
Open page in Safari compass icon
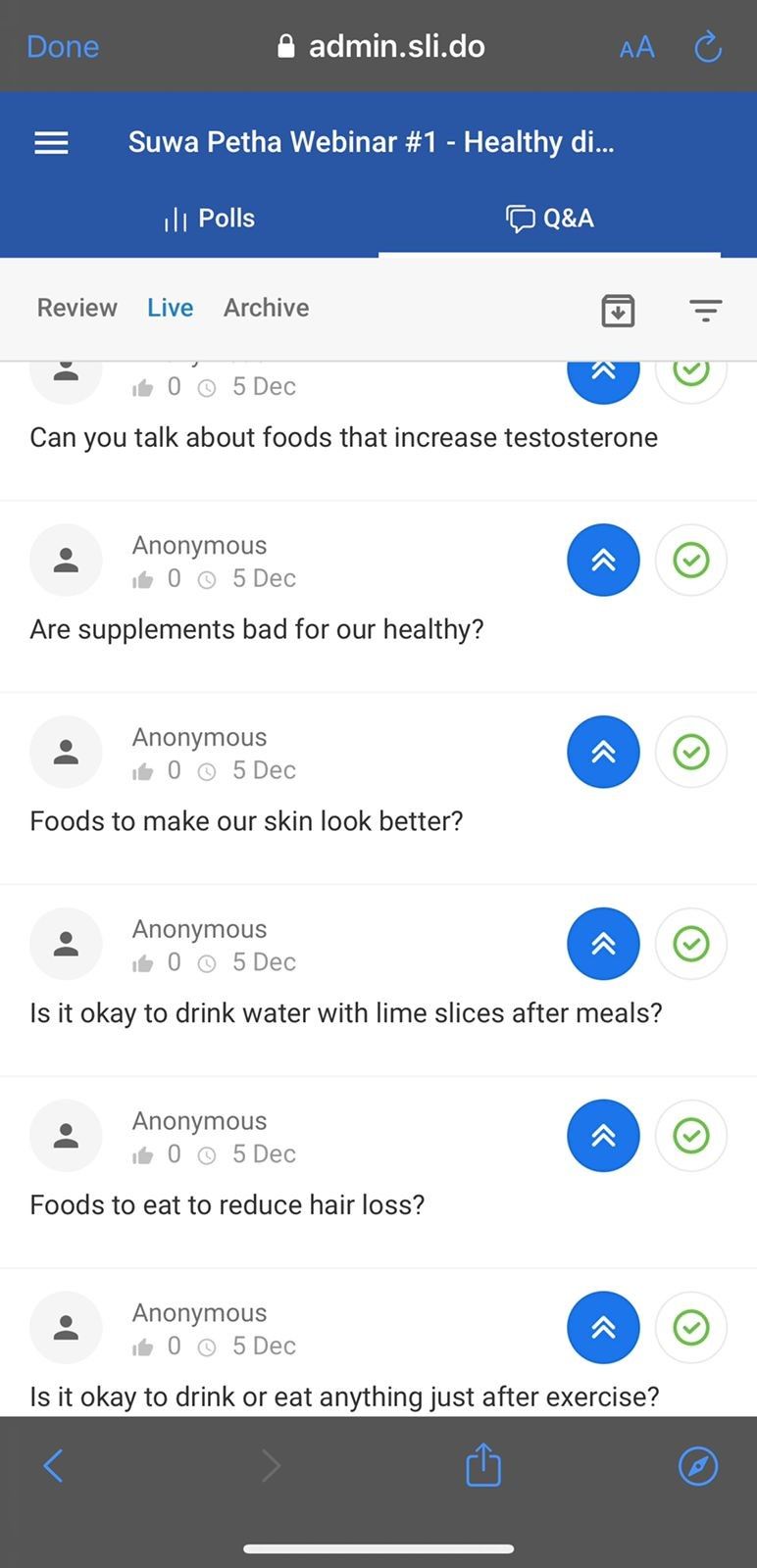(x=698, y=1466)
